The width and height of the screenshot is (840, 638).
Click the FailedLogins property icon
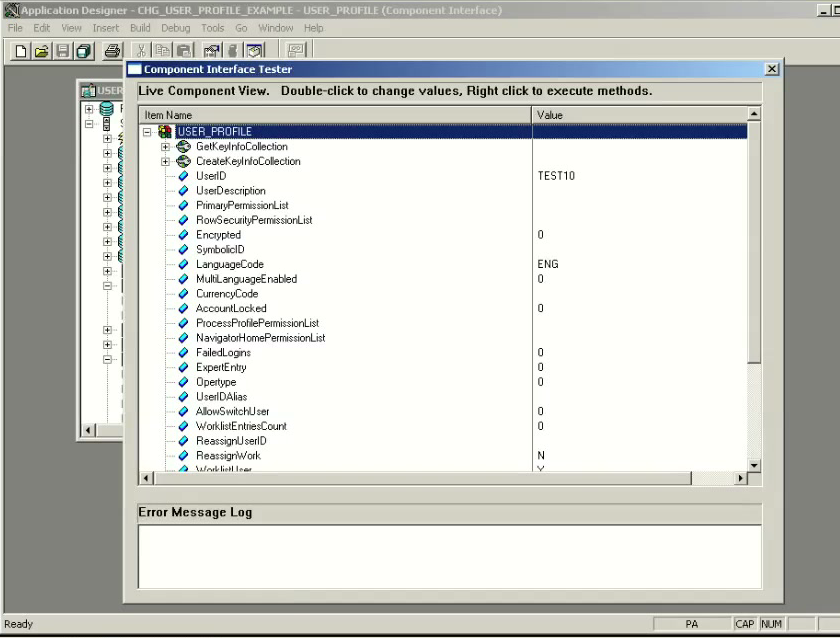(183, 352)
